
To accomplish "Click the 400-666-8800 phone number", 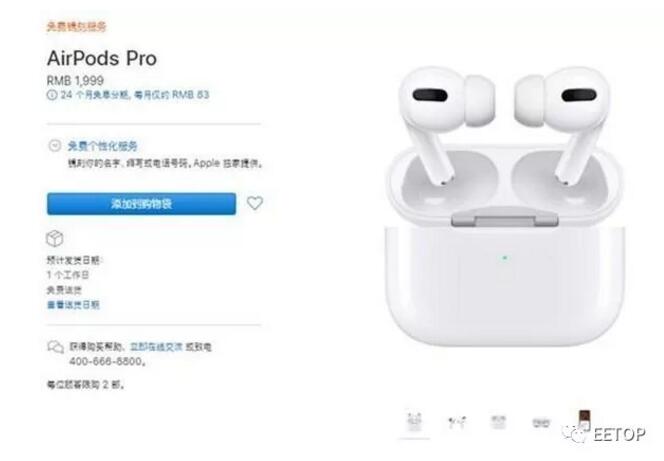I will pyautogui.click(x=106, y=362).
